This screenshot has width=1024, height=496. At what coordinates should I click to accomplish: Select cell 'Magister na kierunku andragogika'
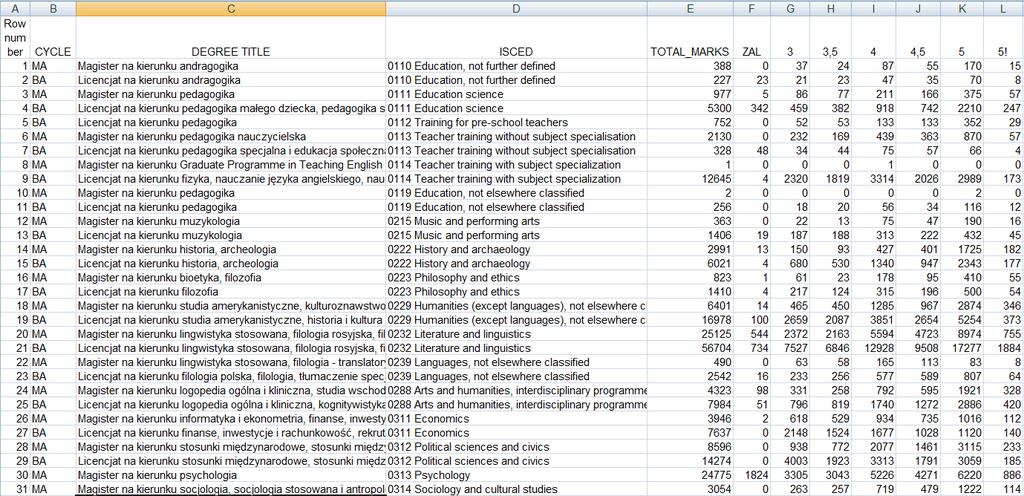click(231, 66)
